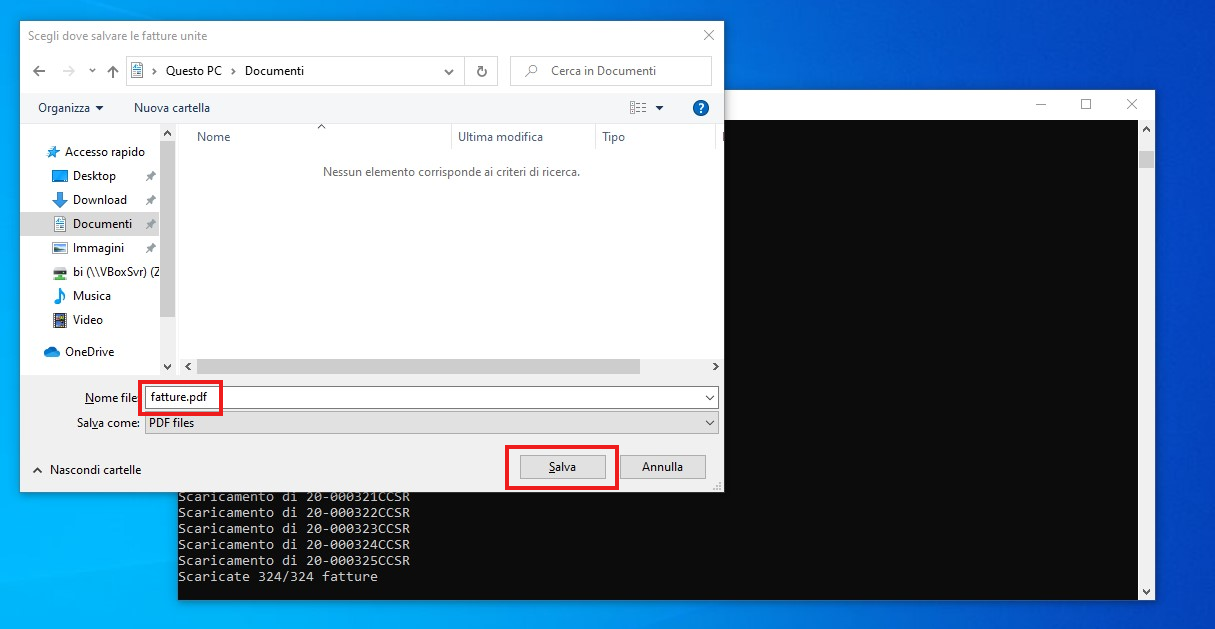Click the Back navigation arrow
Screen dimensions: 1215x629
(x=39, y=71)
